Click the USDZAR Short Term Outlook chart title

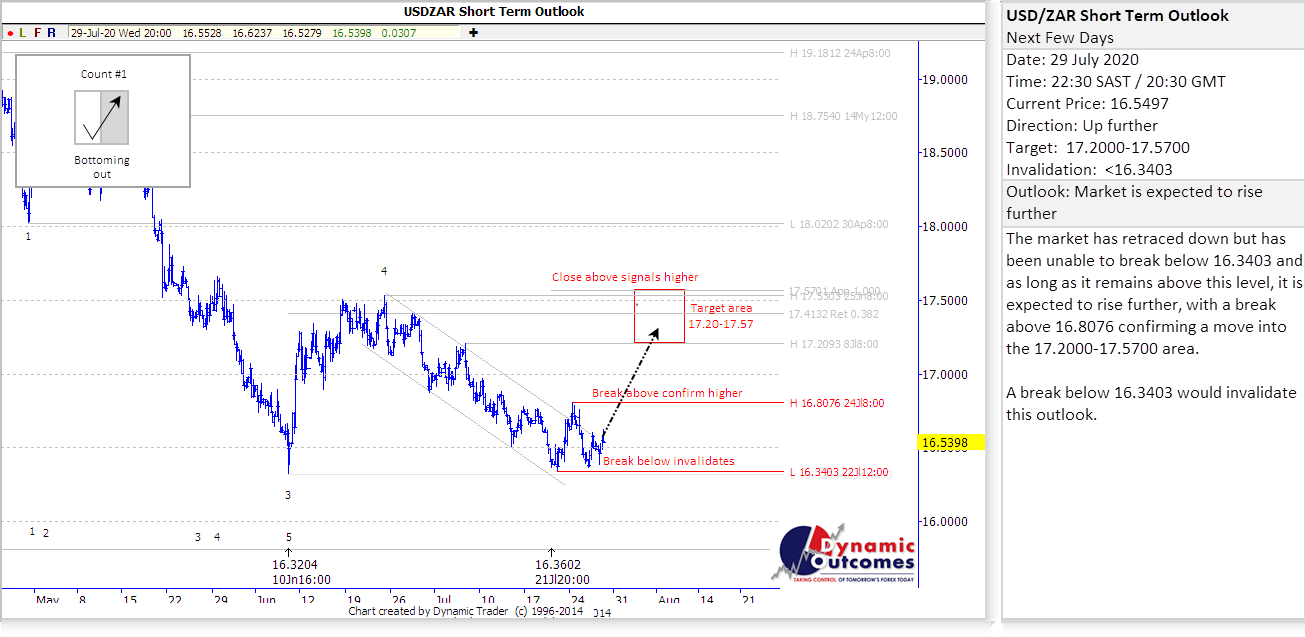(x=494, y=12)
